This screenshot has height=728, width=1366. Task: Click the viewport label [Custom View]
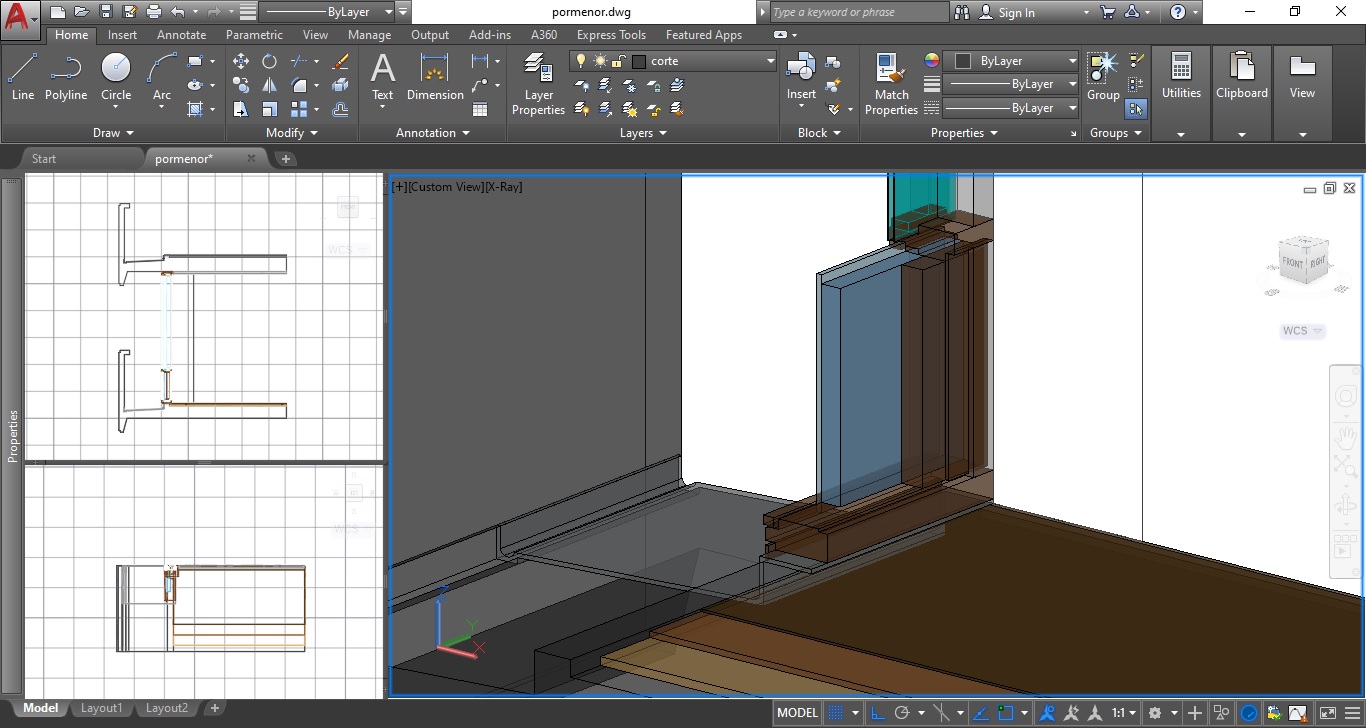[x=445, y=187]
